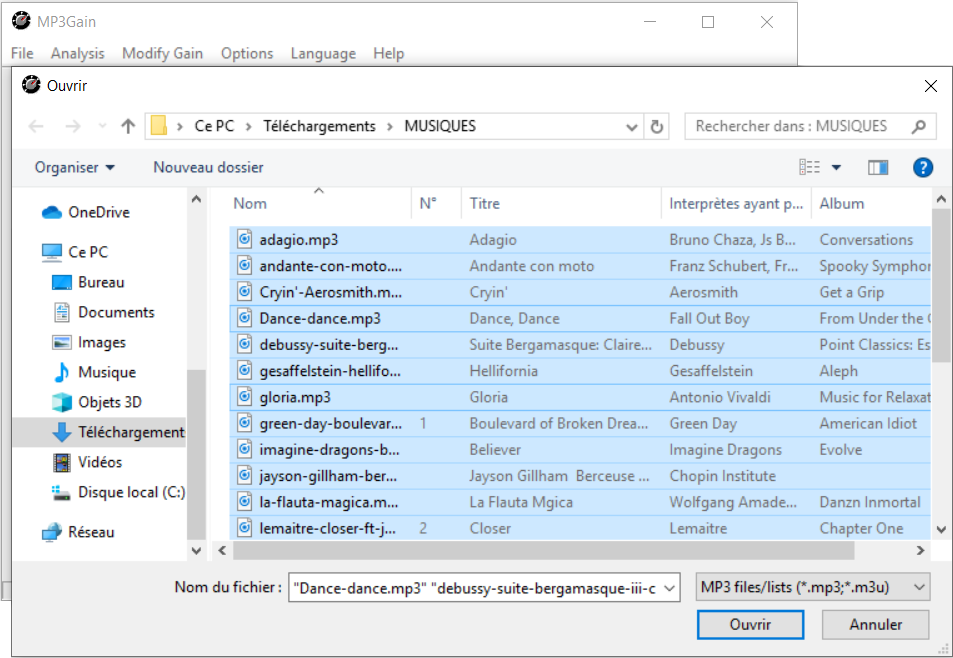Click the blue Help question mark icon
Image resolution: width=953 pixels, height=658 pixels.
click(x=923, y=167)
